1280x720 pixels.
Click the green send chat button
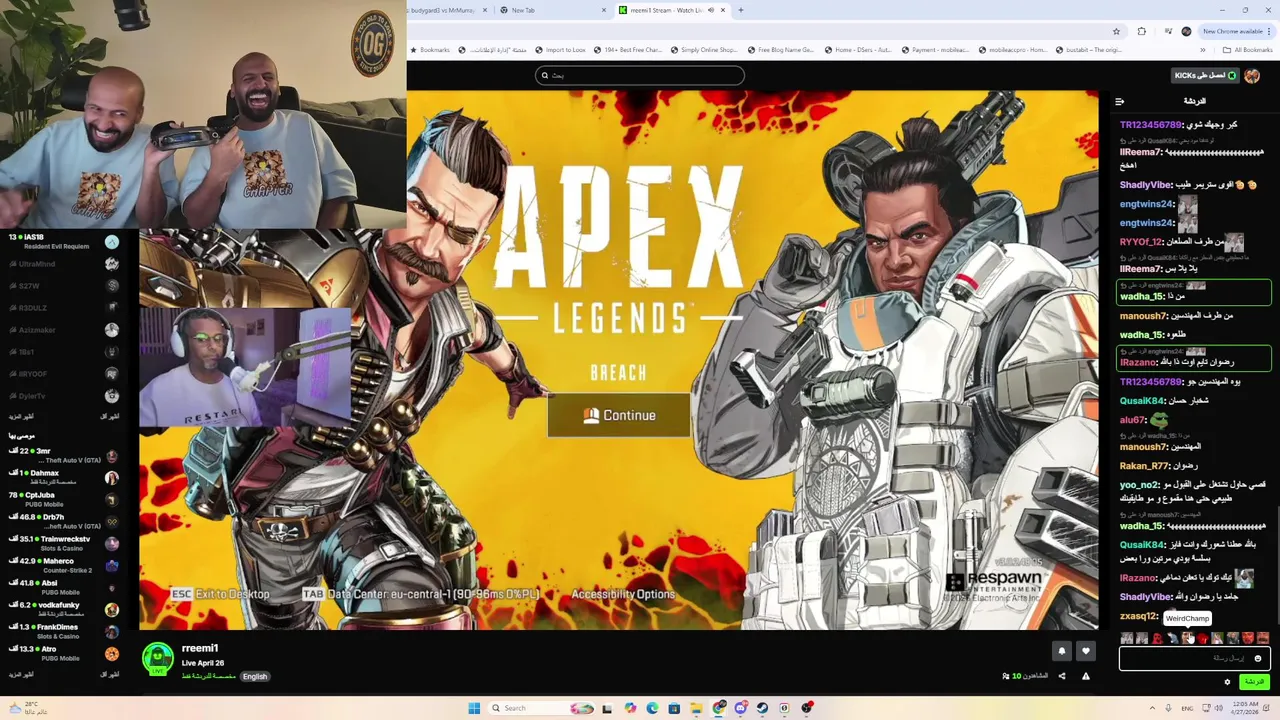(x=1254, y=682)
